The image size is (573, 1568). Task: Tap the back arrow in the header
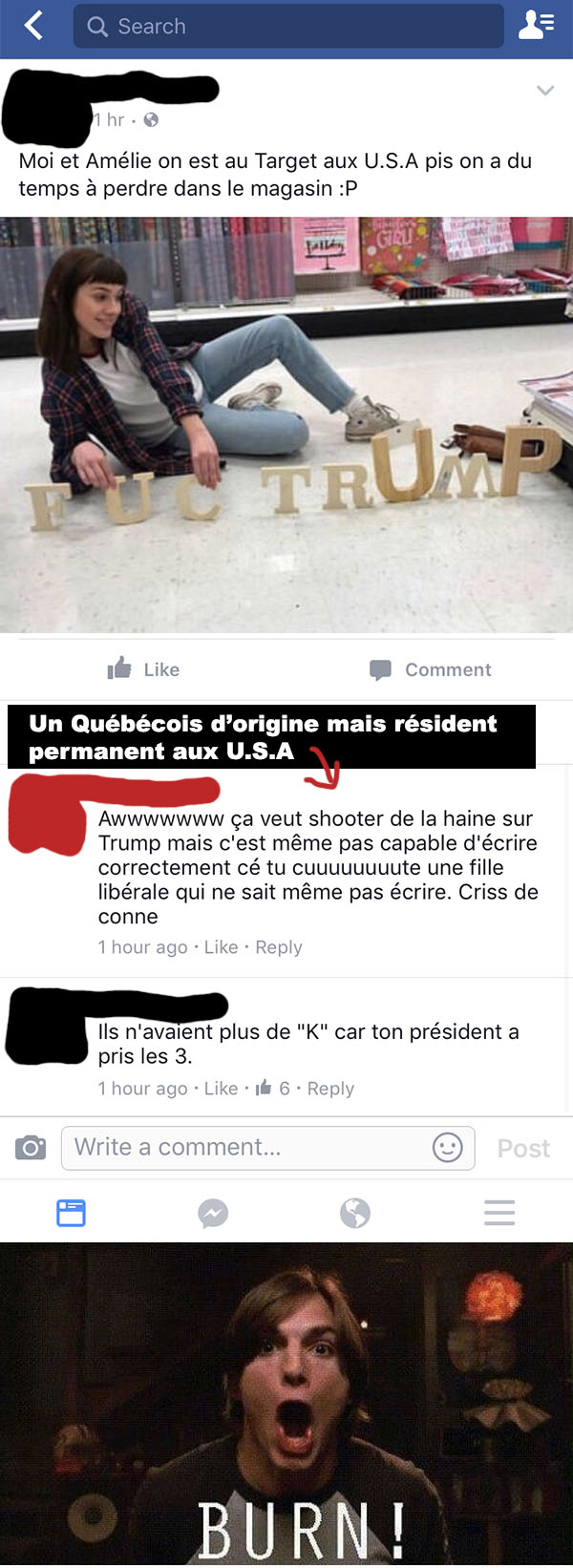(x=33, y=25)
